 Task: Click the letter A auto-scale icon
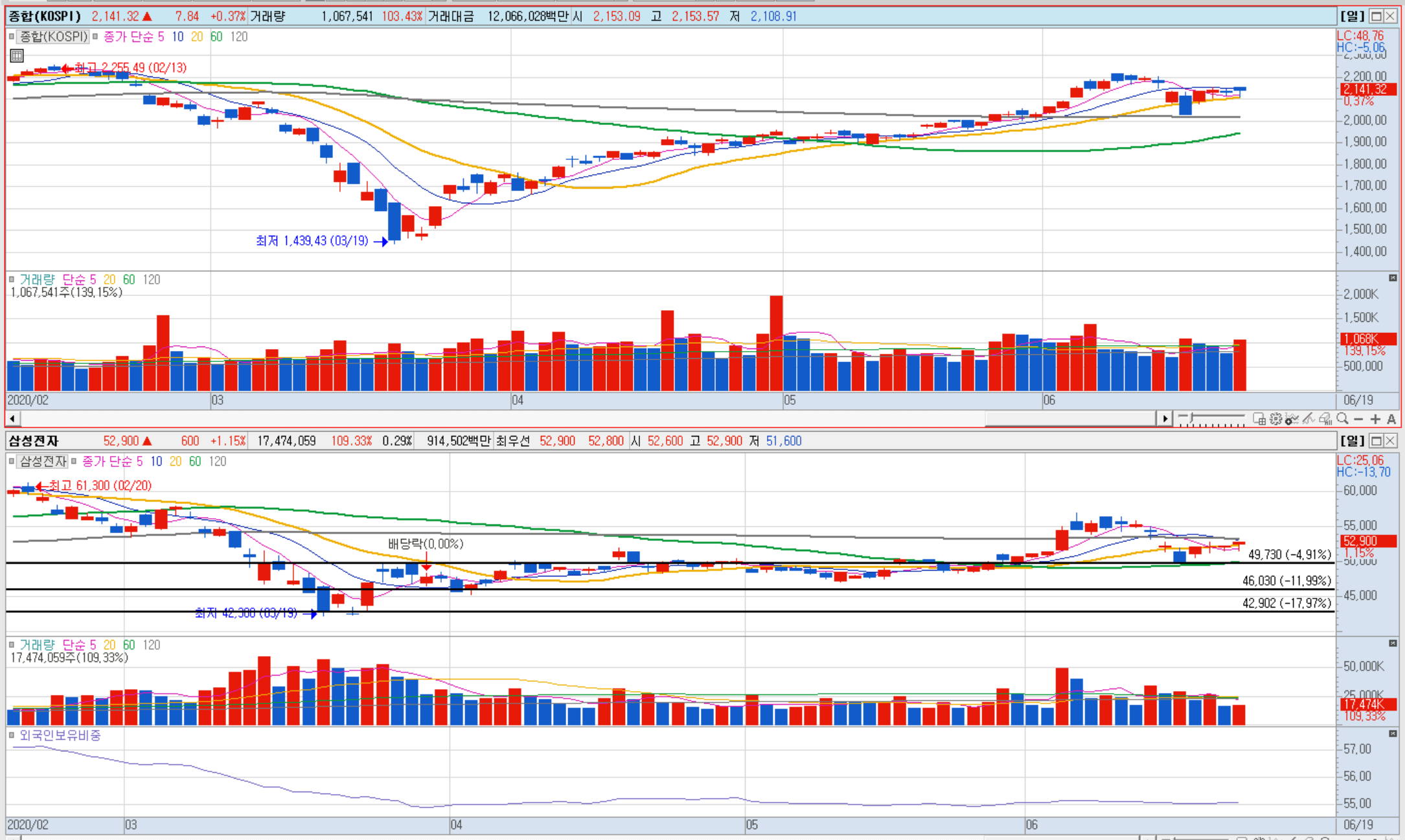pos(1391,419)
